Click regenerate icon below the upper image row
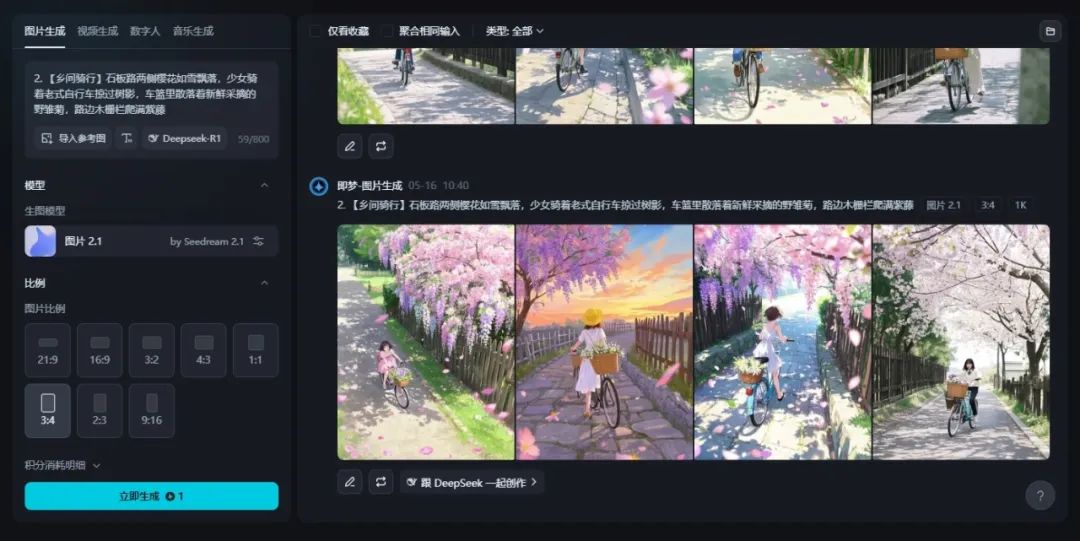Screen dimensions: 1080x541 [380, 146]
